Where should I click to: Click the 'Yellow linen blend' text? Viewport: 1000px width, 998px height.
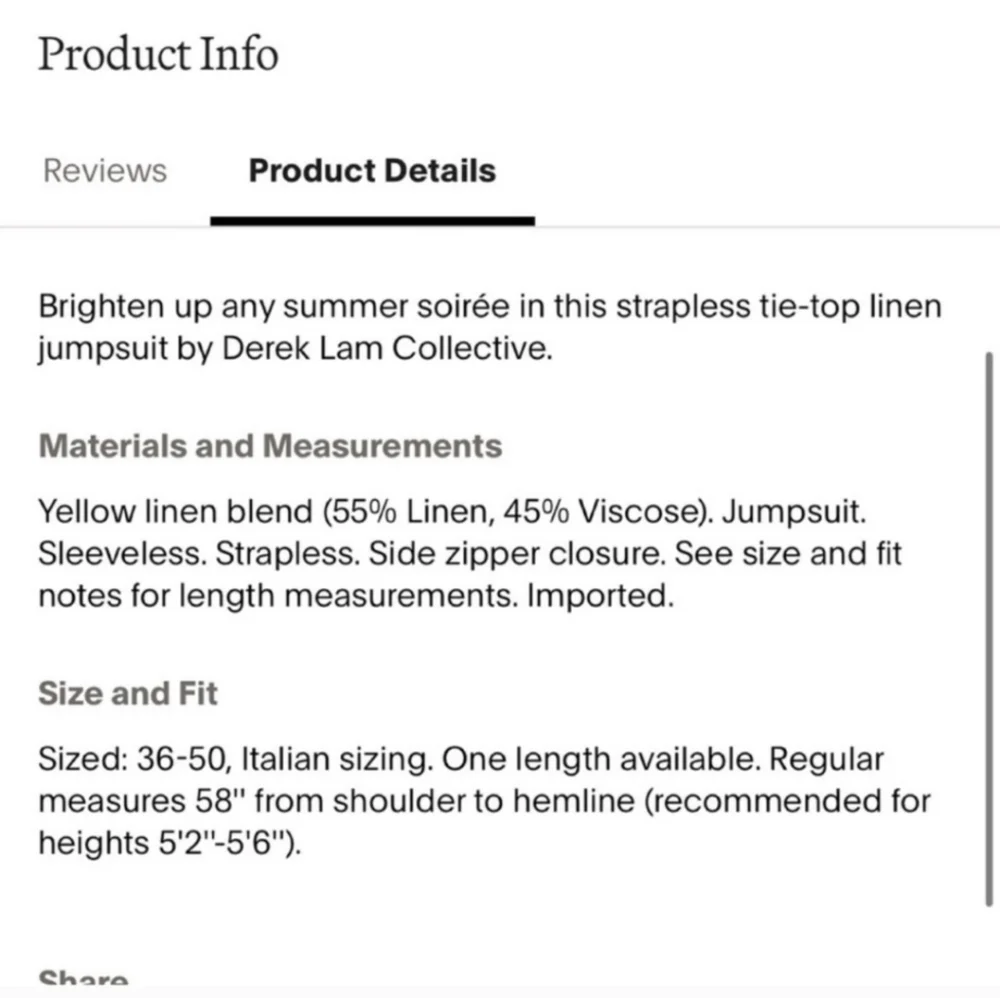[175, 511]
